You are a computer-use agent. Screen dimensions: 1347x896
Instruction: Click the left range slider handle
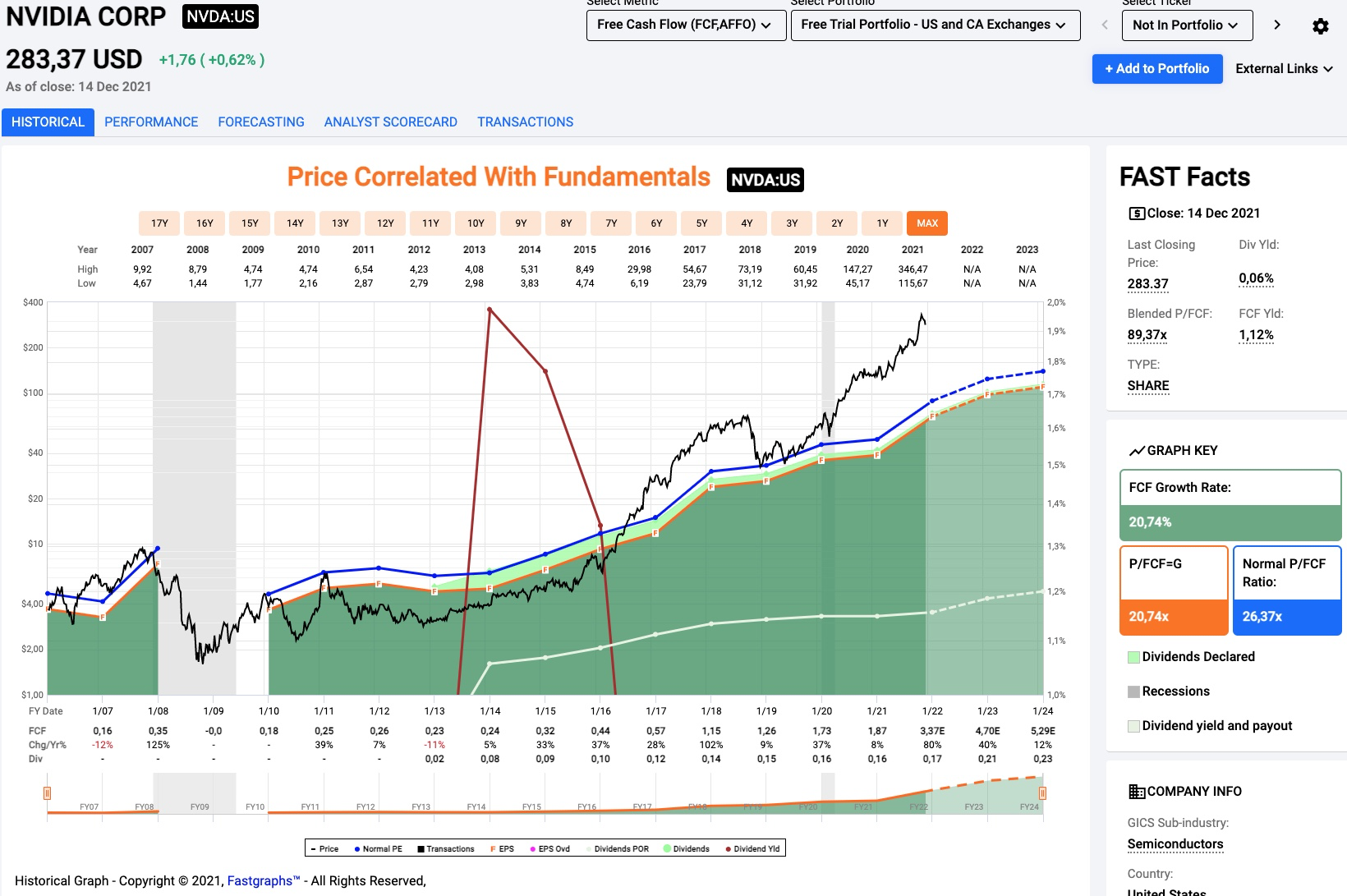click(48, 793)
